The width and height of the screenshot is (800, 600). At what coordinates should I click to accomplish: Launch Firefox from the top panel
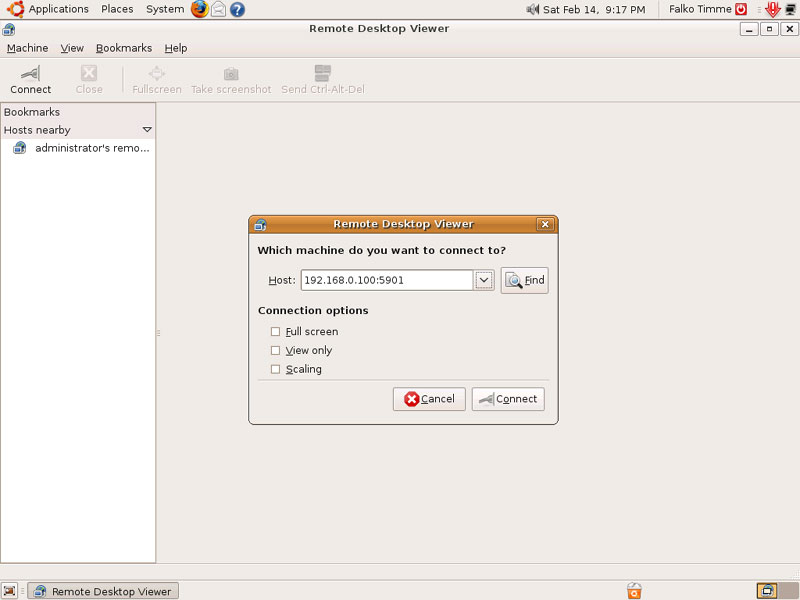point(199,9)
